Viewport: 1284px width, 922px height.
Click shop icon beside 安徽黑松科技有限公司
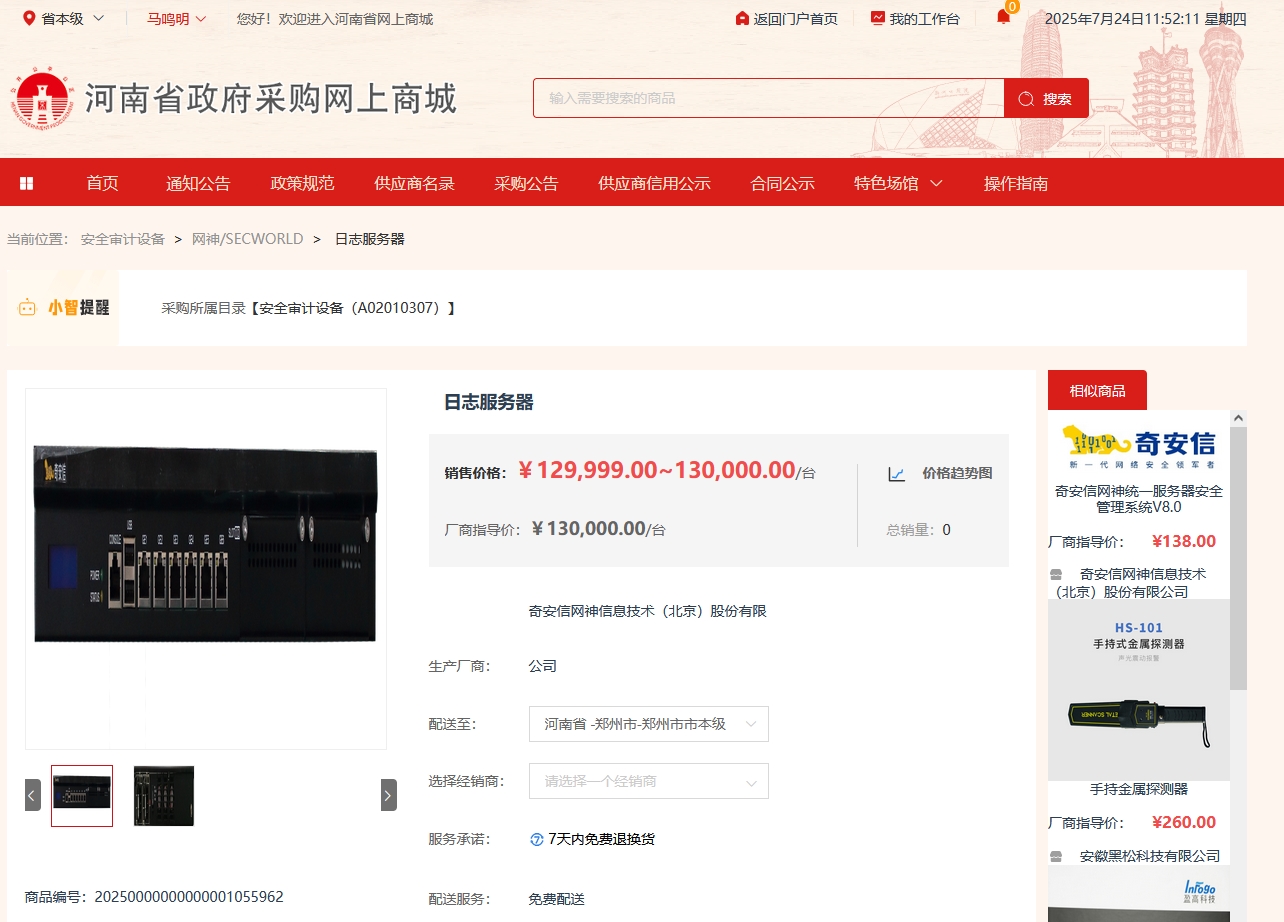click(1056, 856)
